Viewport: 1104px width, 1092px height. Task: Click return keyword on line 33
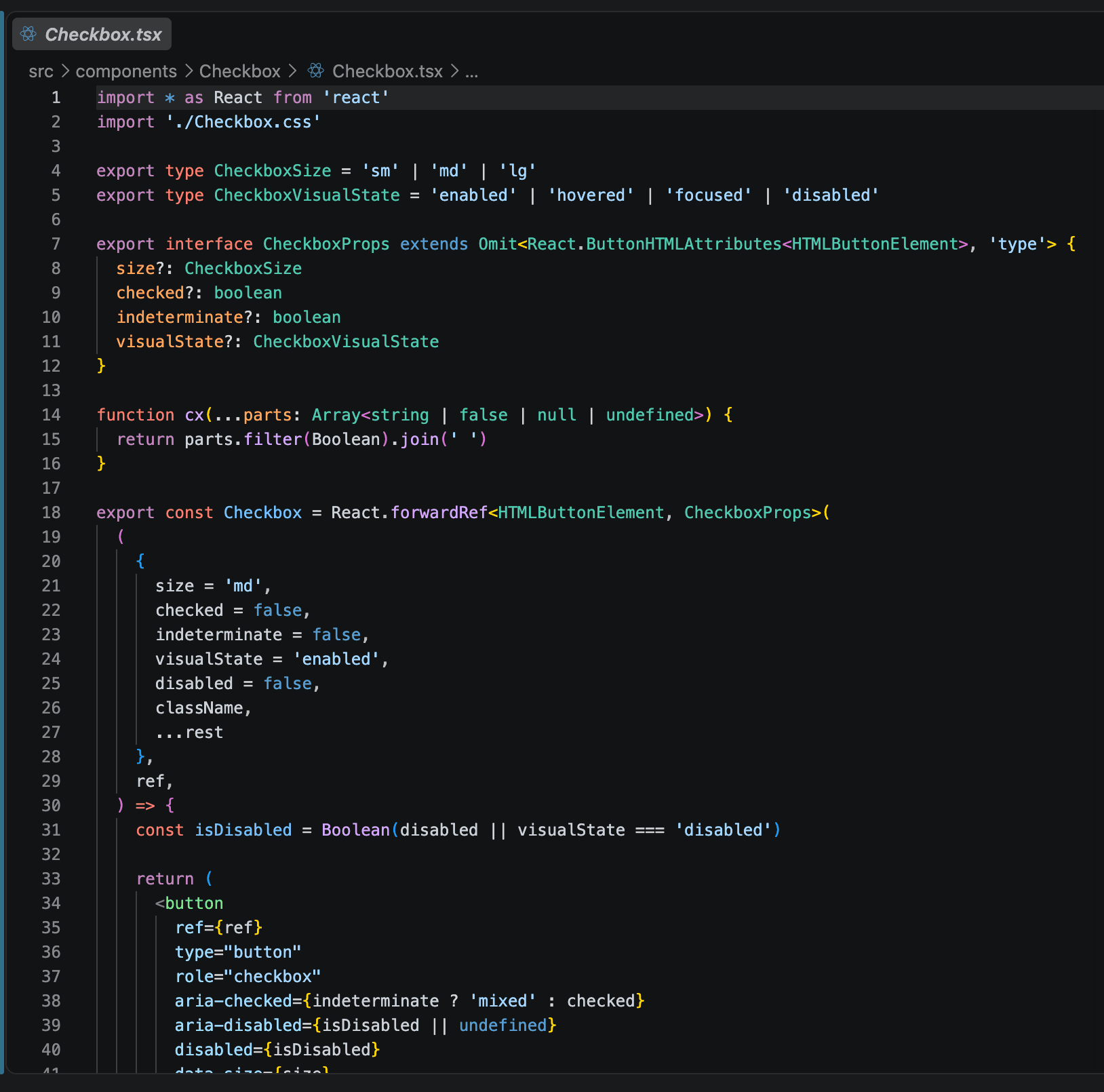click(x=165, y=879)
